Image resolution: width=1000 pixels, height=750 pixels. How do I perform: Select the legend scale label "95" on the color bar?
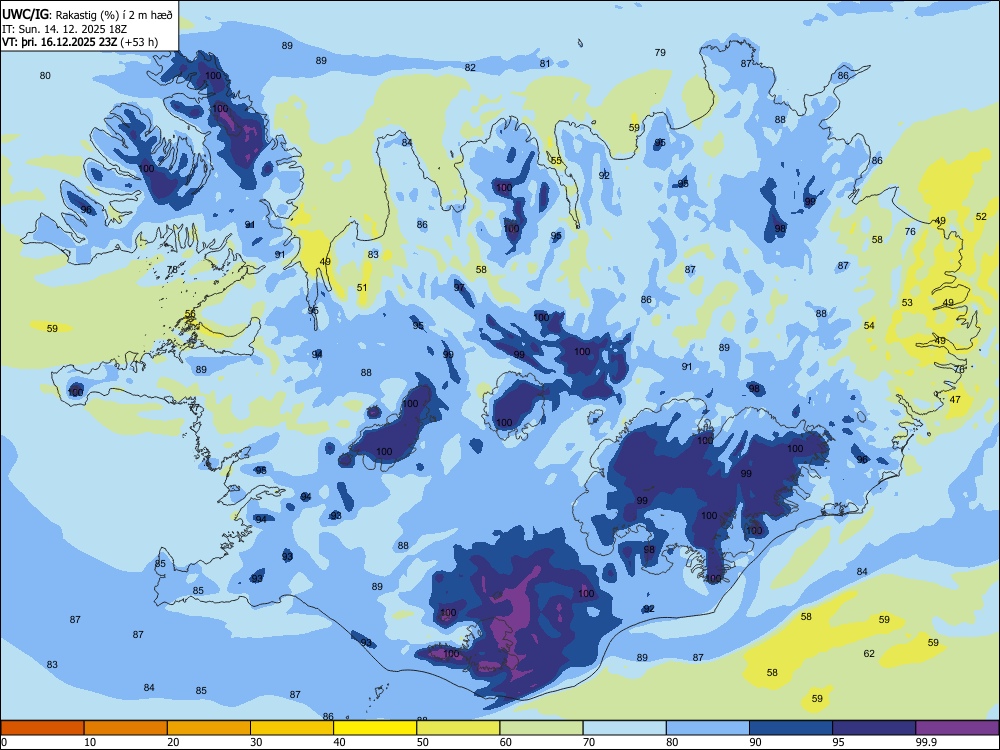839,742
